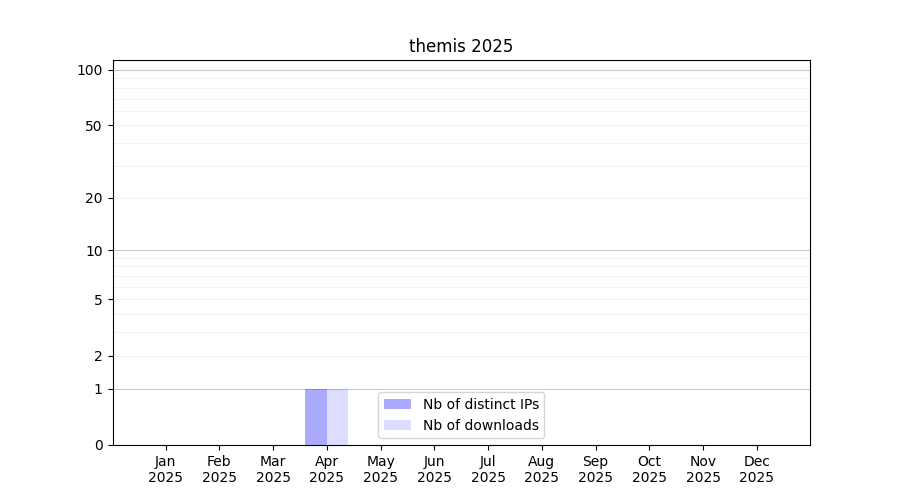Select the 'Nb of downloads' legend label
Viewport: 900px width, 500px height.
(480, 425)
